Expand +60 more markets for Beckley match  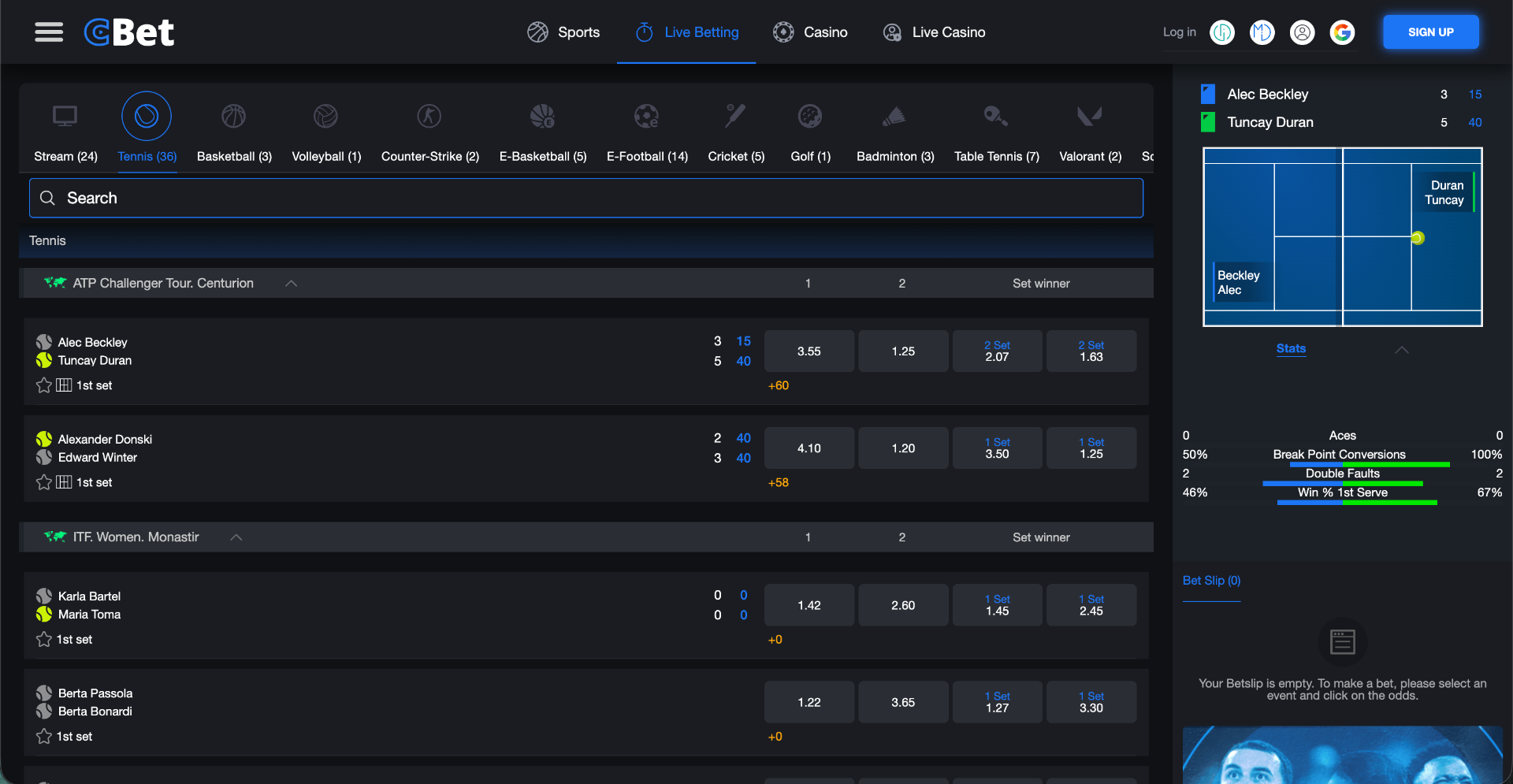779,385
